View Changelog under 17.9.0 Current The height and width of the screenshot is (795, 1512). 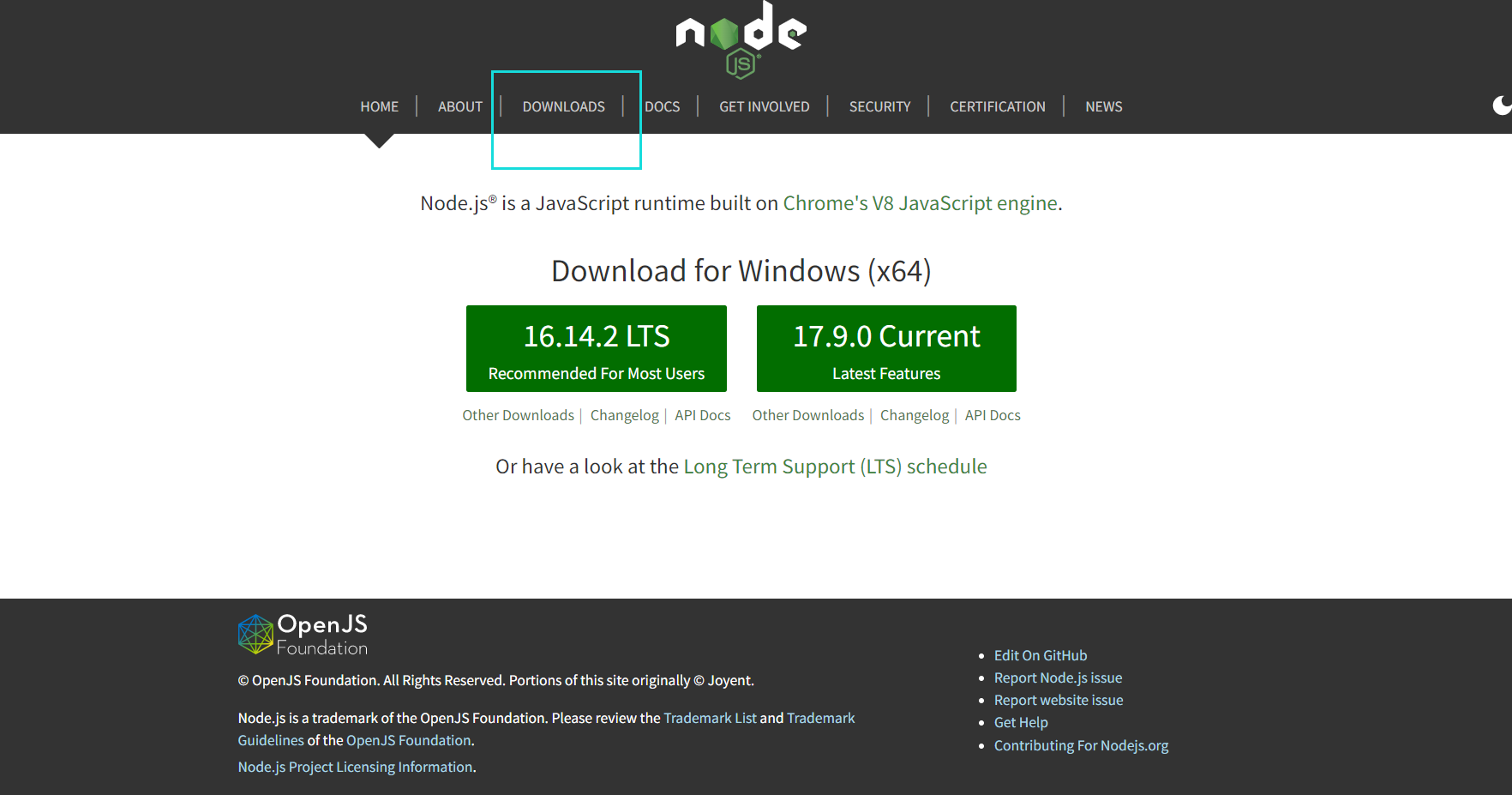pyautogui.click(x=915, y=415)
